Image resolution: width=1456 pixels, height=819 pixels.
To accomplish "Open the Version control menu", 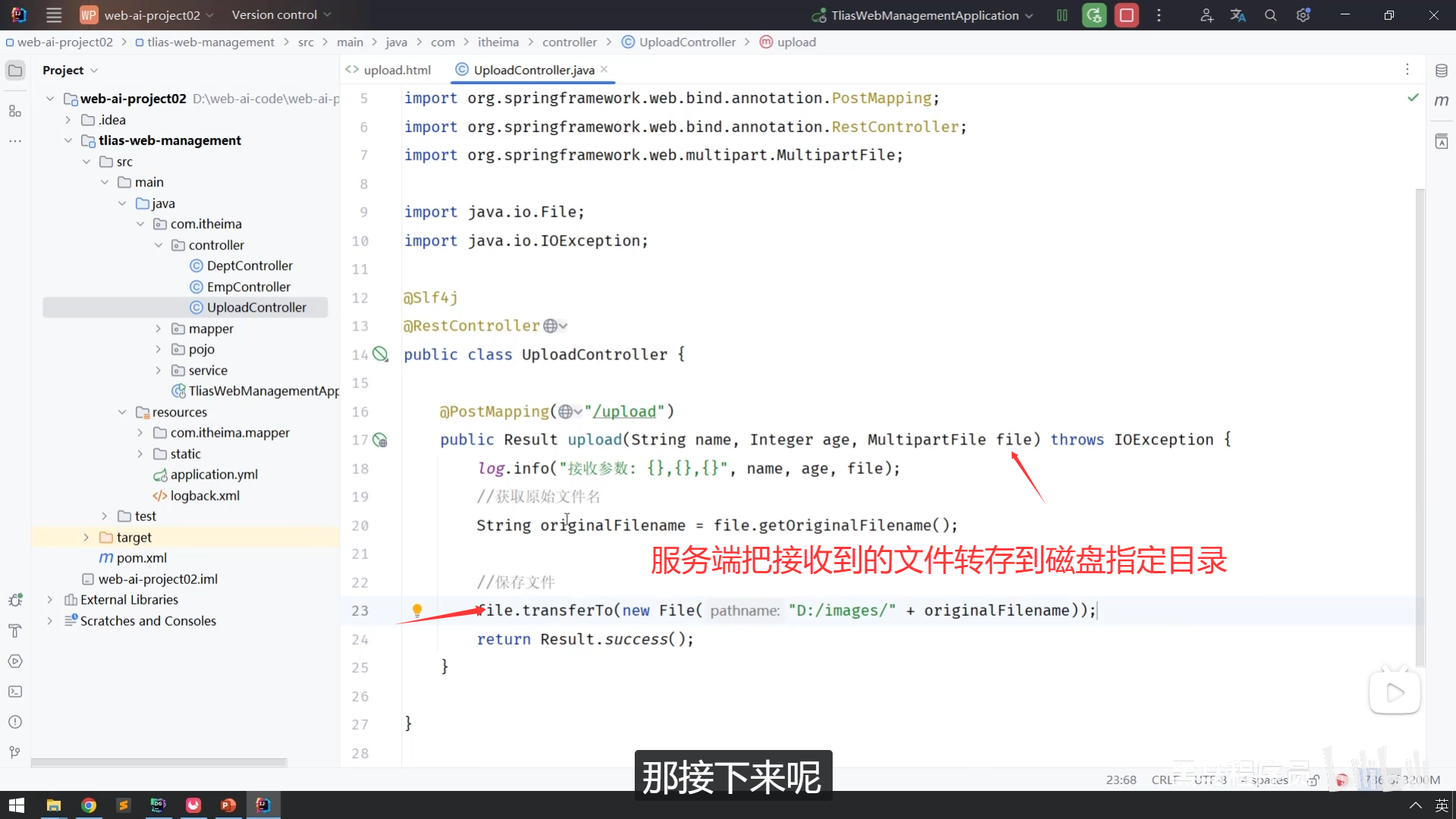I will click(281, 15).
